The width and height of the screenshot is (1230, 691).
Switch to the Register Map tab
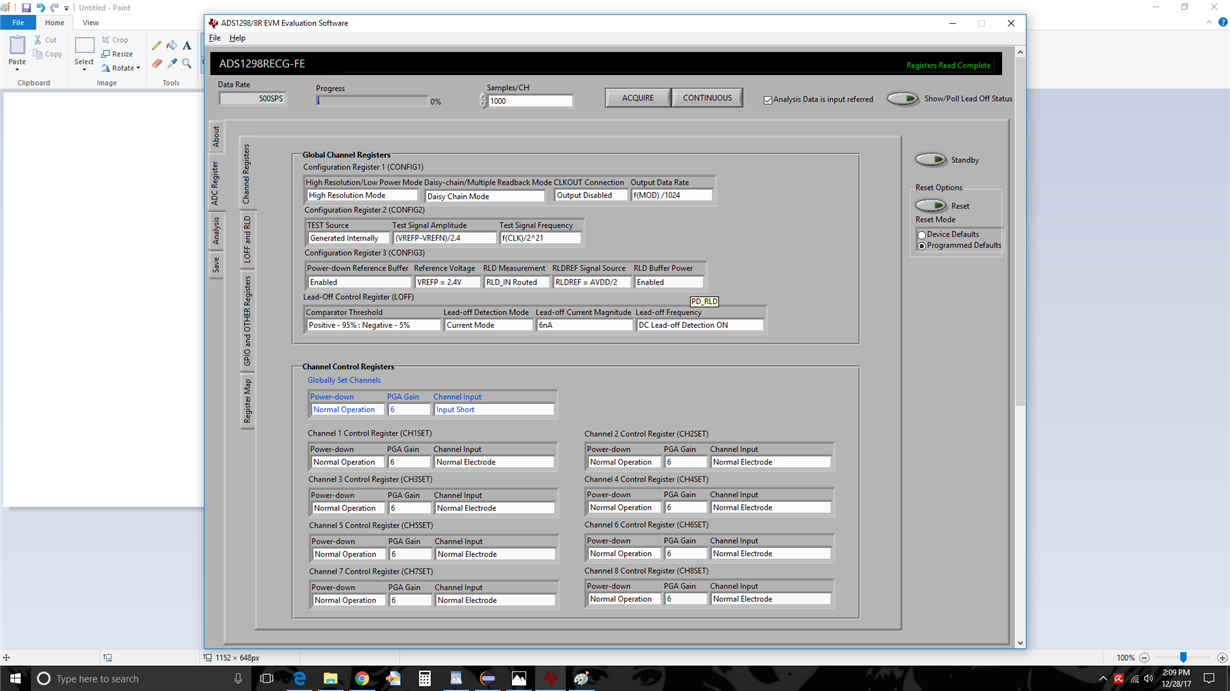(247, 401)
